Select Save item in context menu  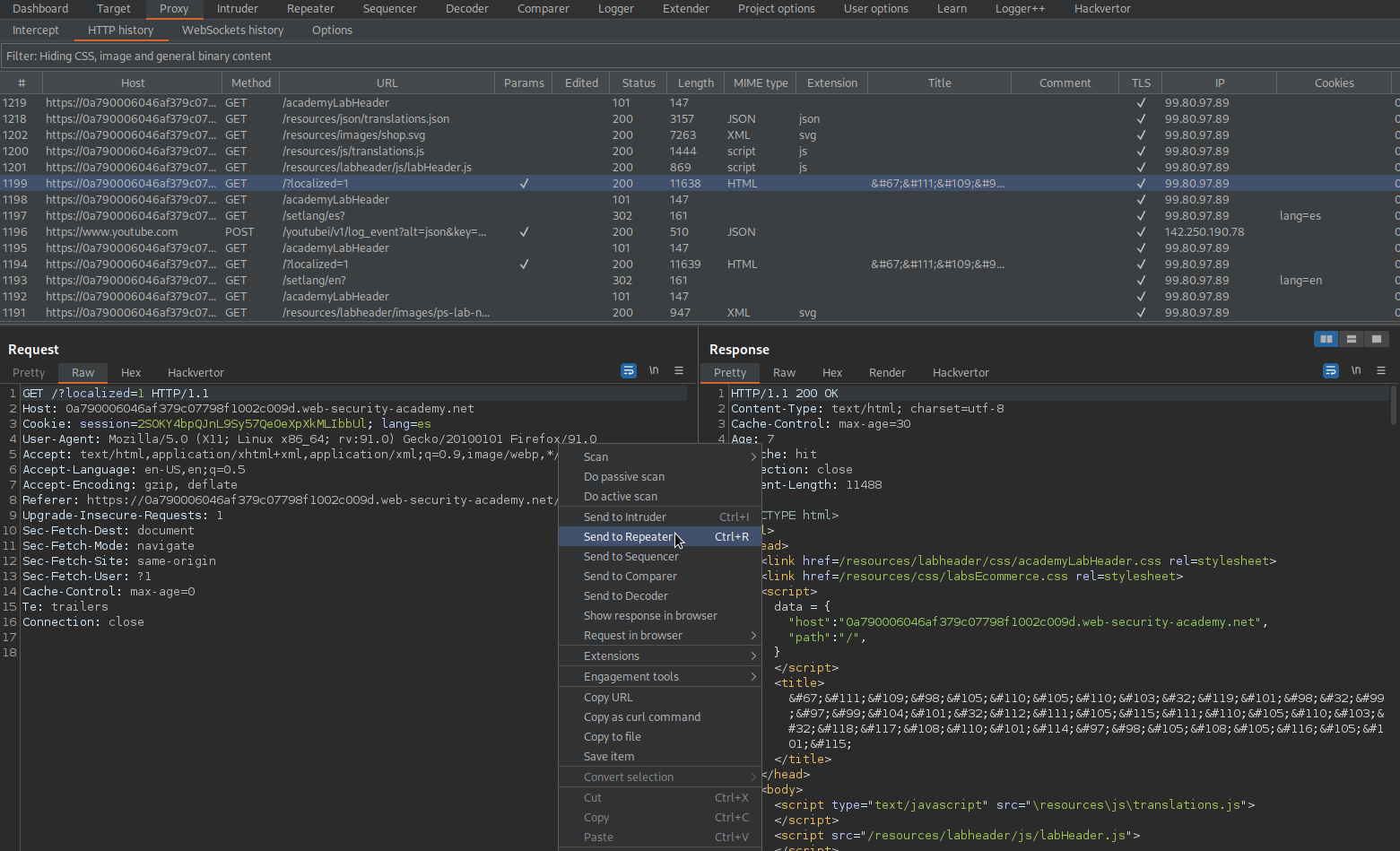coord(660,757)
